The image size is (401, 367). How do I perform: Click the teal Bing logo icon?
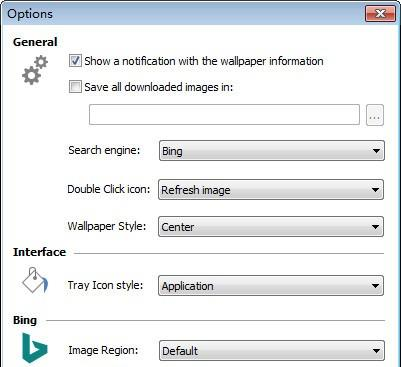coord(35,348)
